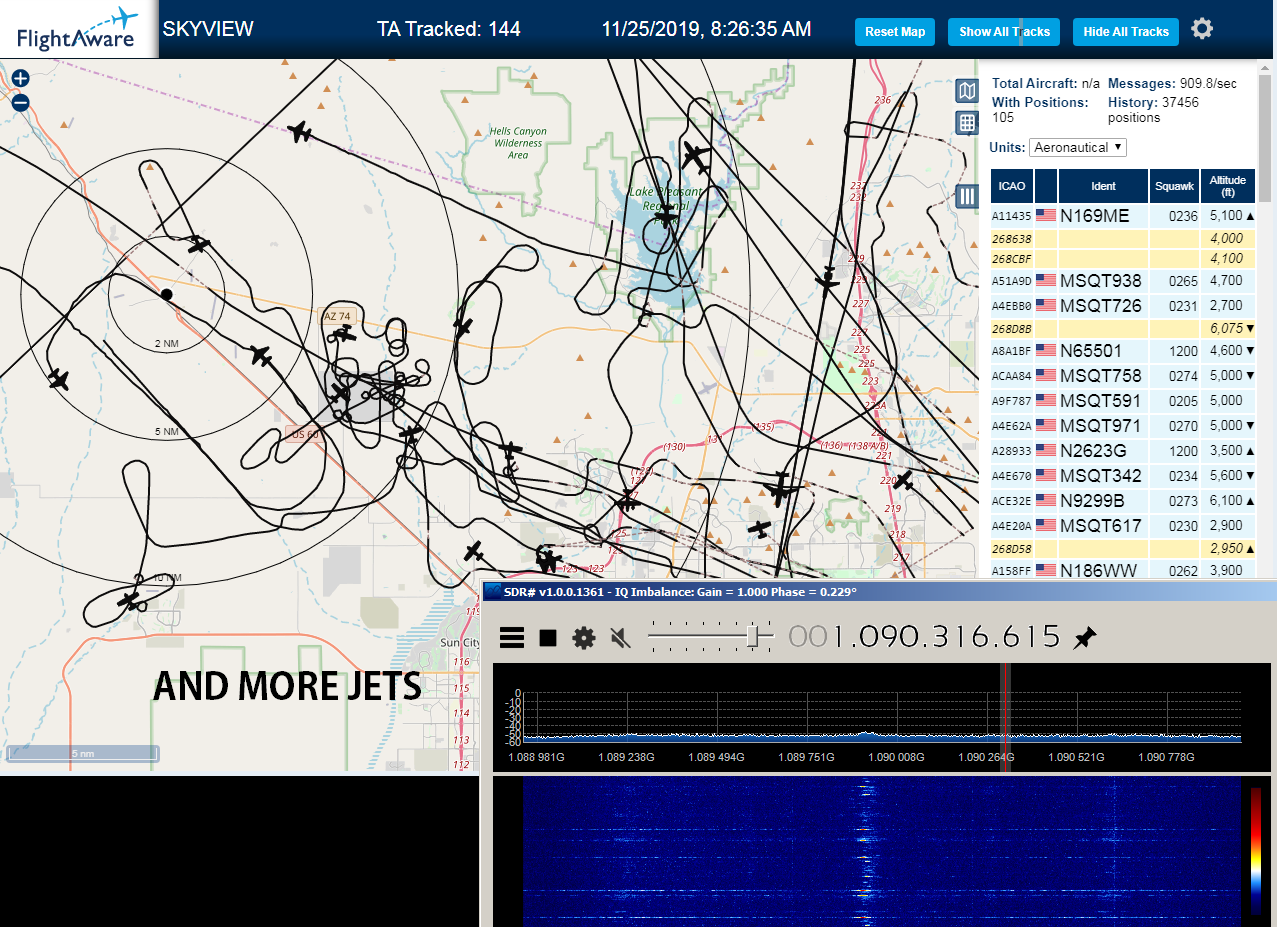
Task: Open SDR# configuration gear icon
Action: pos(584,638)
